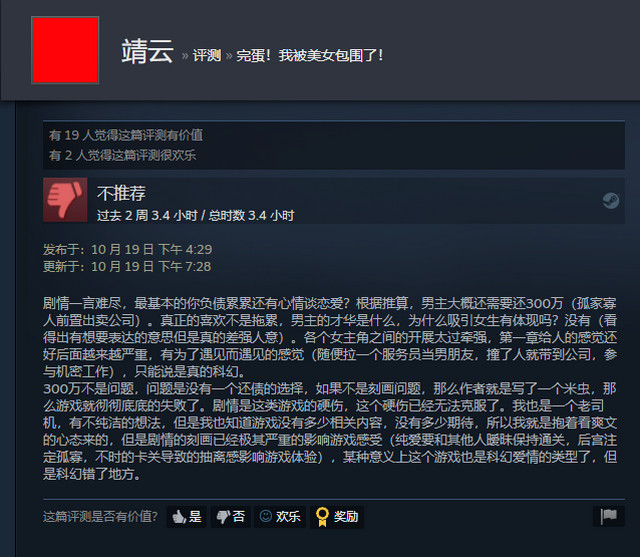
Task: Click the 不推荐 heading text
Action: tap(121, 193)
